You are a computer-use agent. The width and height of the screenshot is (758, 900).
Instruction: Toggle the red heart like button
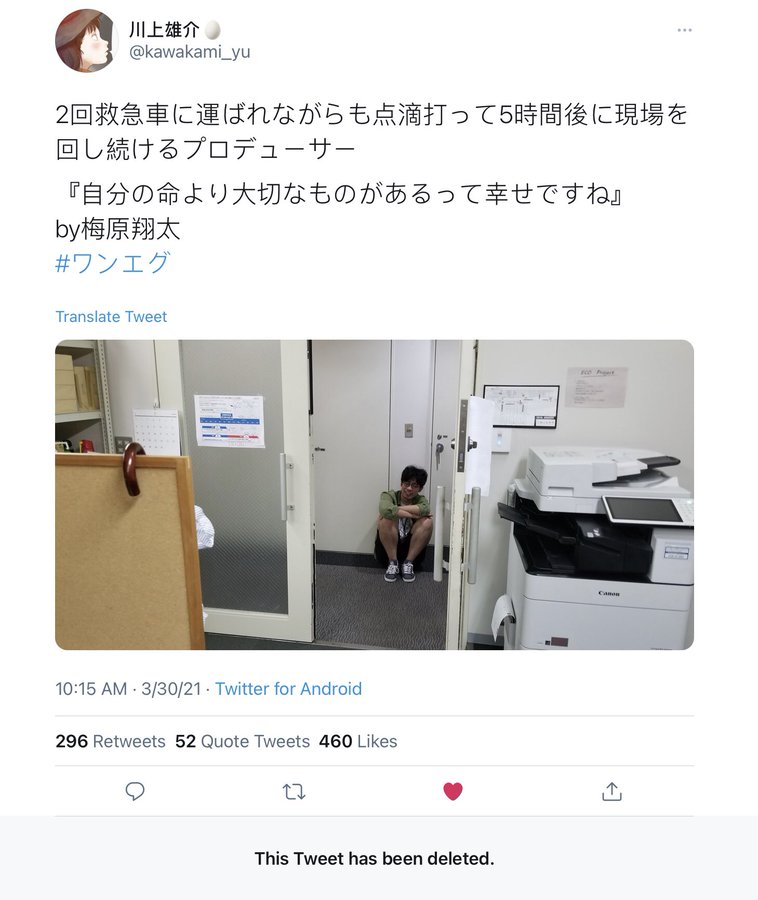(x=453, y=792)
